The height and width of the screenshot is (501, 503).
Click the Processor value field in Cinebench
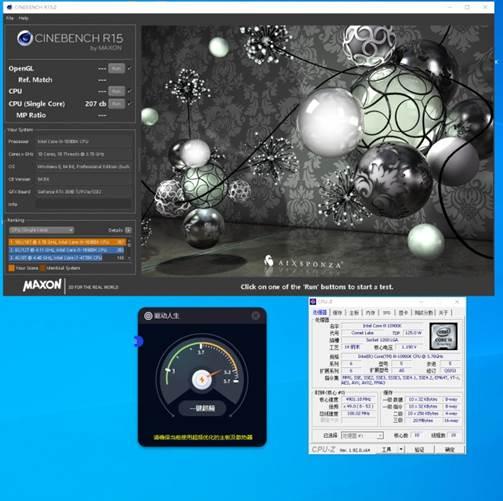pyautogui.click(x=83, y=142)
